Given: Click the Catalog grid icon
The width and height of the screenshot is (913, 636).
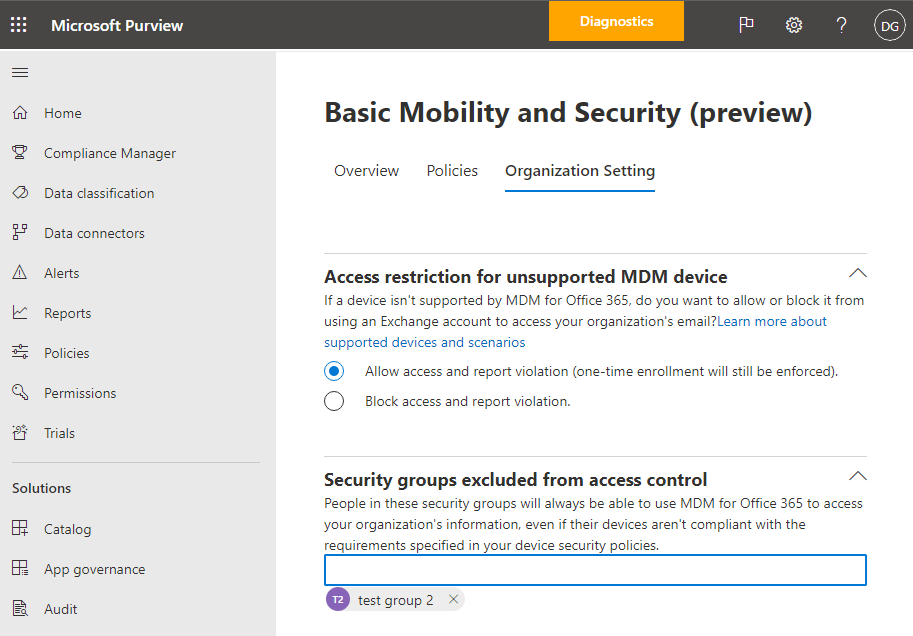Looking at the screenshot, I should tap(20, 528).
